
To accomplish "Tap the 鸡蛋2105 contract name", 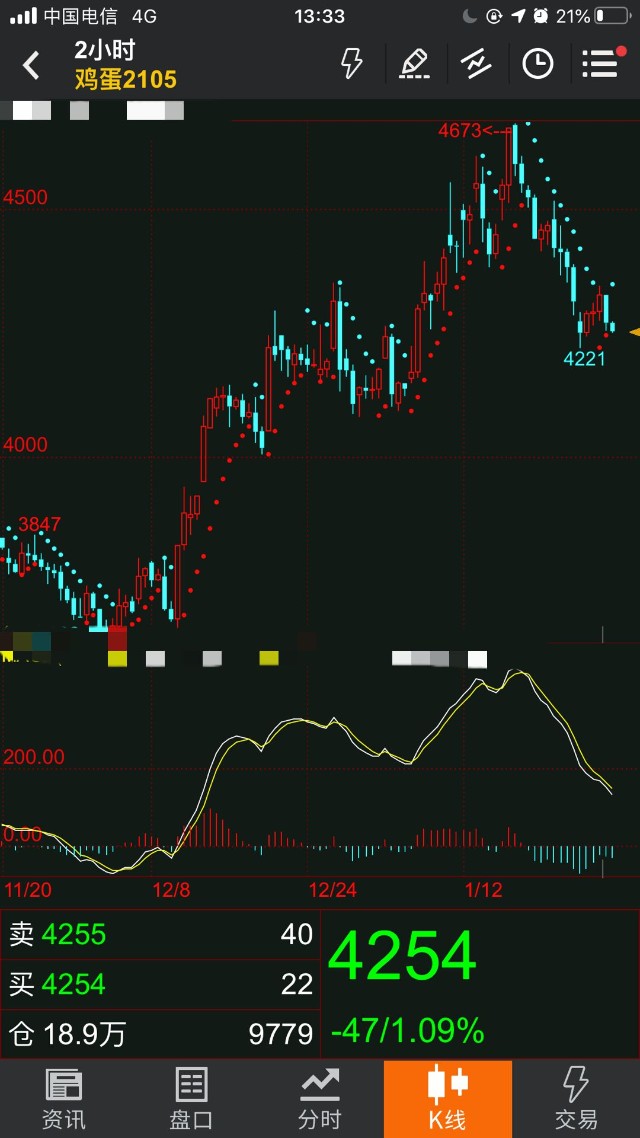I will click(x=126, y=79).
